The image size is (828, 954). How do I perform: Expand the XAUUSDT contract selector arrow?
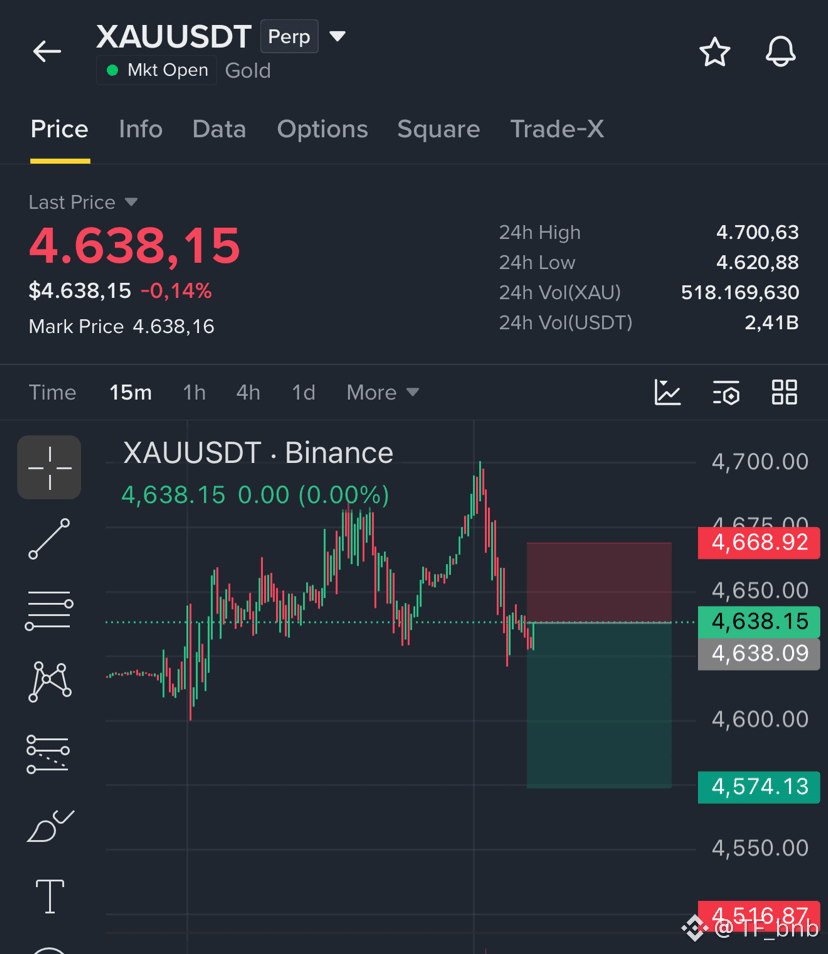coord(338,37)
